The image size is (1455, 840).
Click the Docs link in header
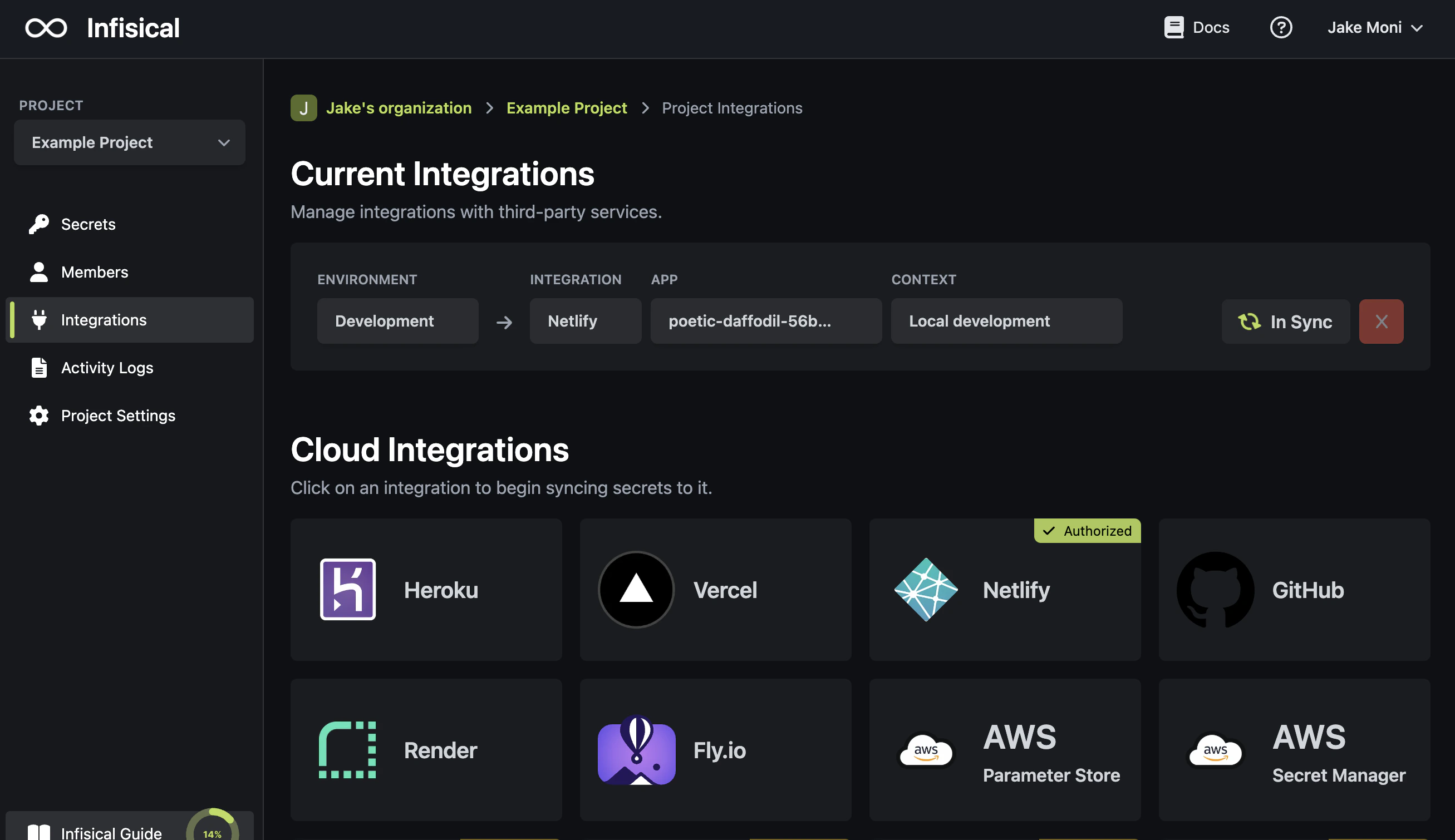point(1196,27)
